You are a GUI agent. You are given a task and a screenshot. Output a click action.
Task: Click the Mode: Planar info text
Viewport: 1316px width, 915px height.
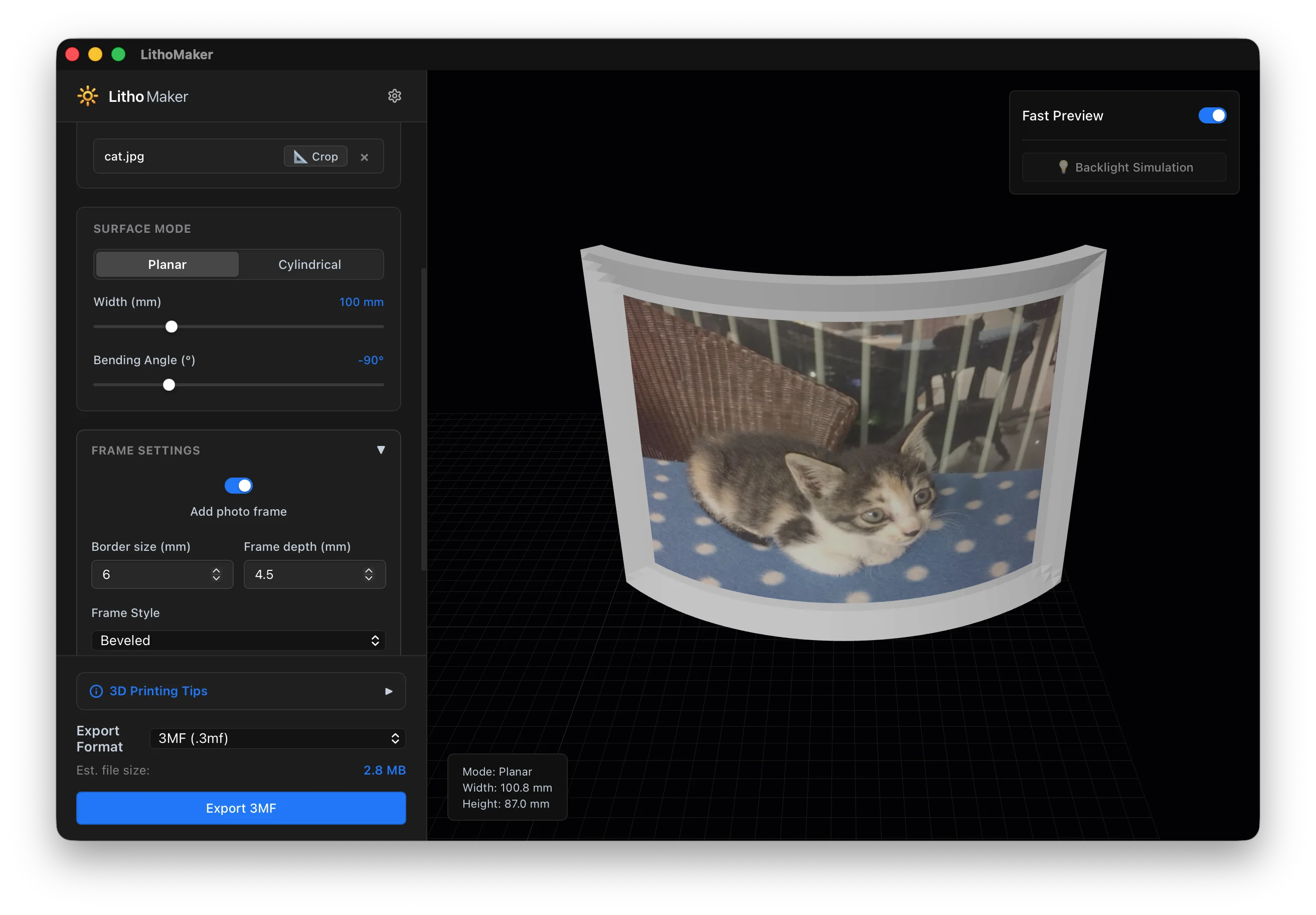(x=498, y=772)
